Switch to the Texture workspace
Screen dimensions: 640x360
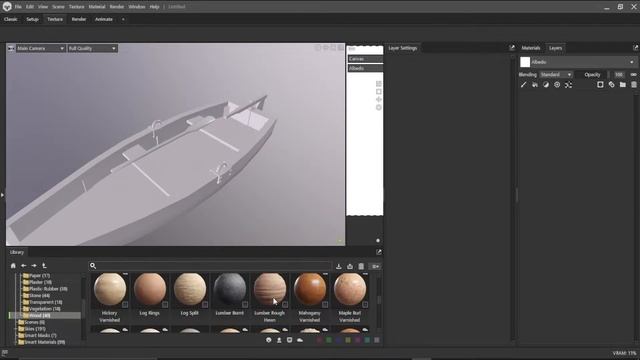click(55, 19)
